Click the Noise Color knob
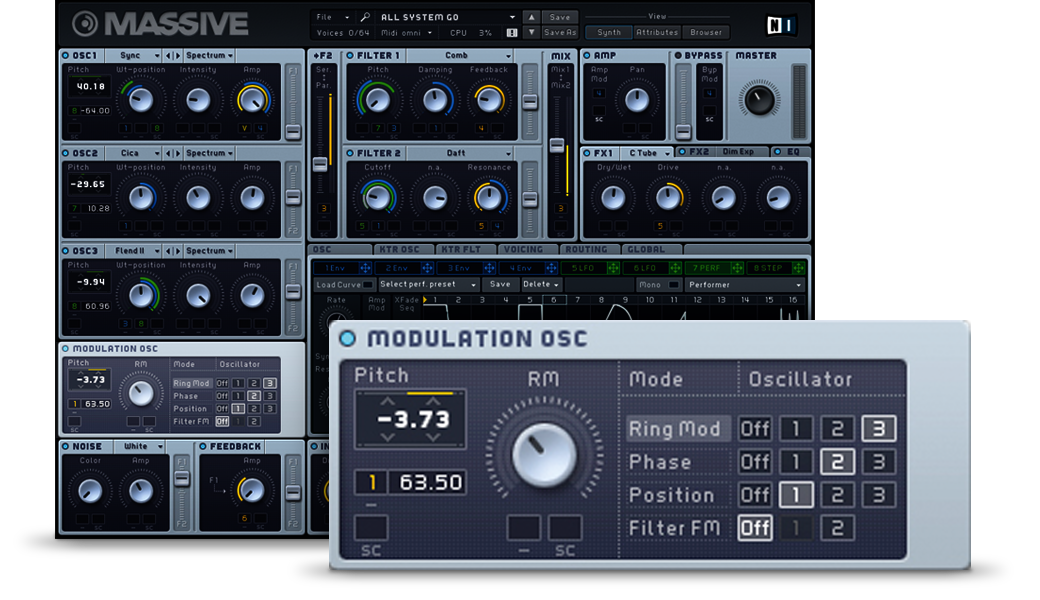The image size is (1040, 600). [90, 491]
